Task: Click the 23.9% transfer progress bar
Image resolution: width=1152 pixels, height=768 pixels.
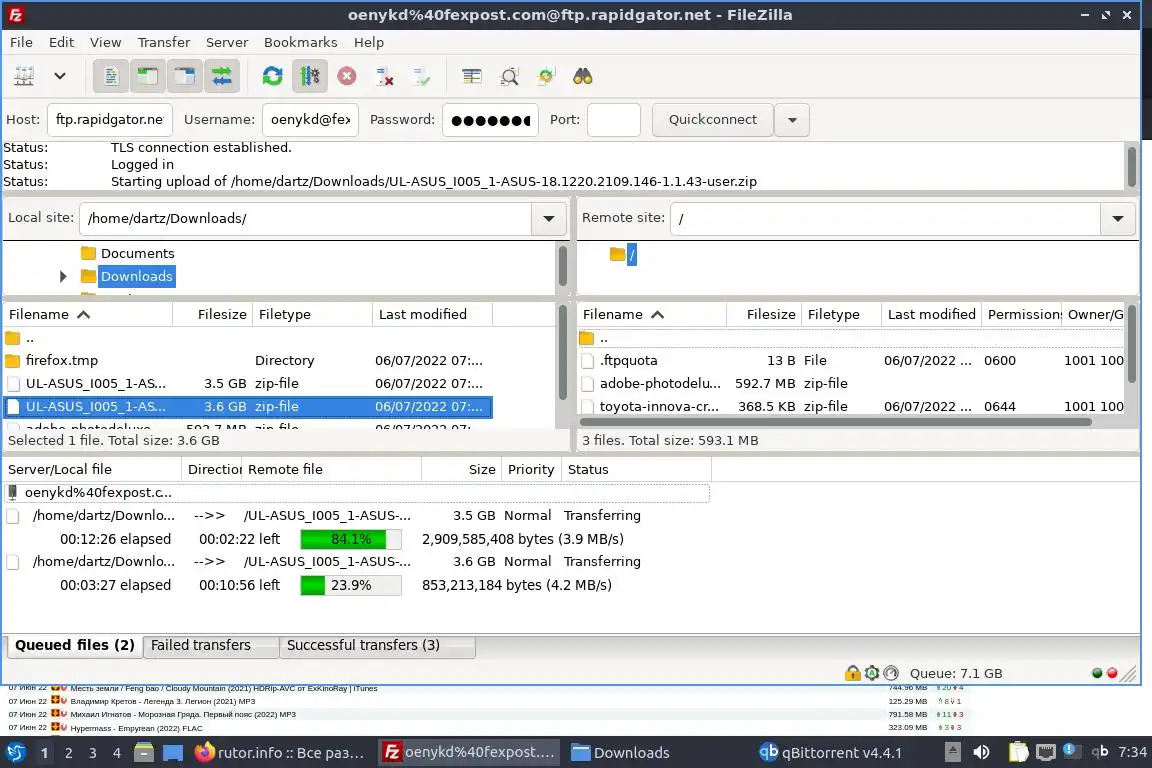Action: point(351,586)
